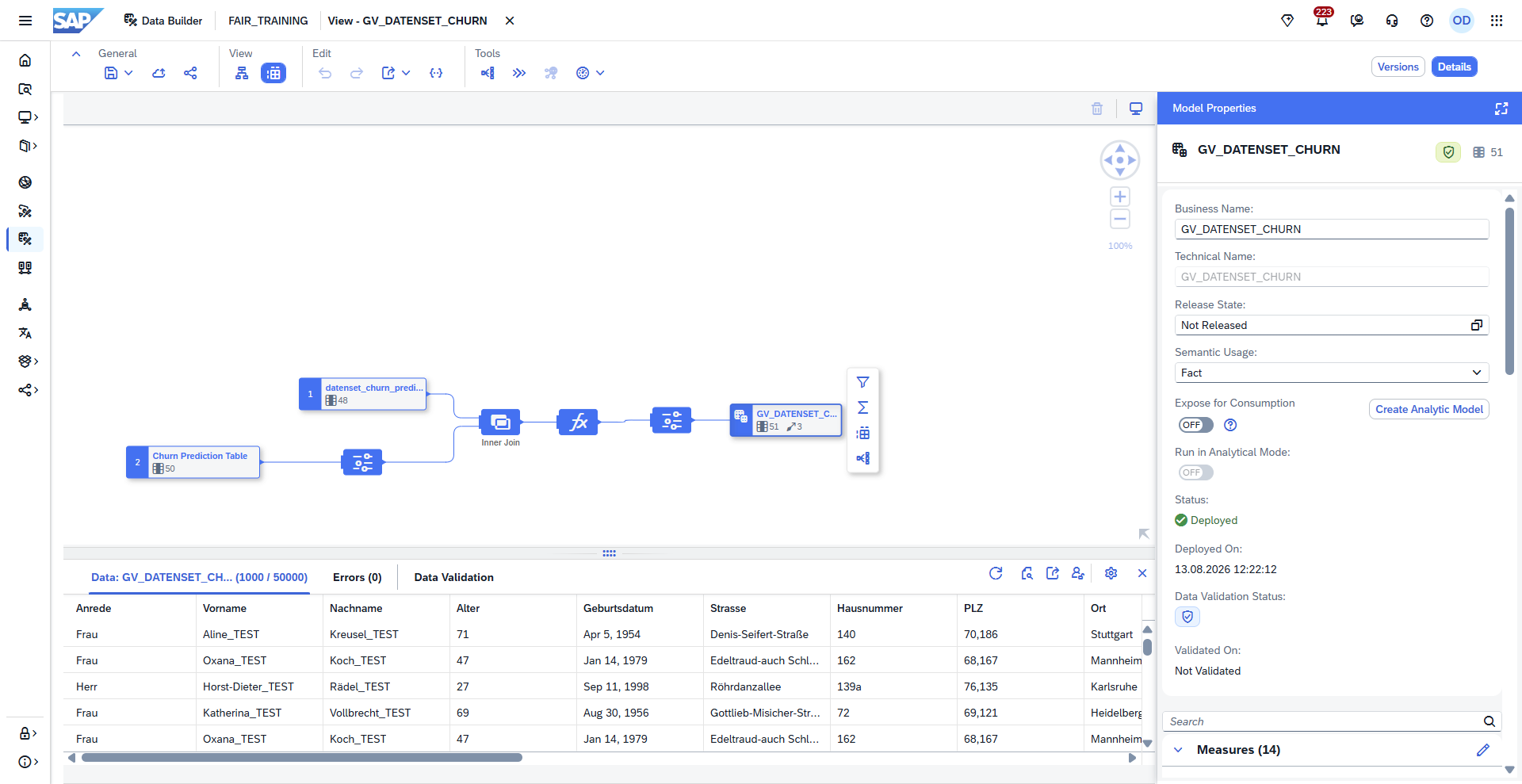Toggle Expose for Consumption switch

click(1195, 425)
